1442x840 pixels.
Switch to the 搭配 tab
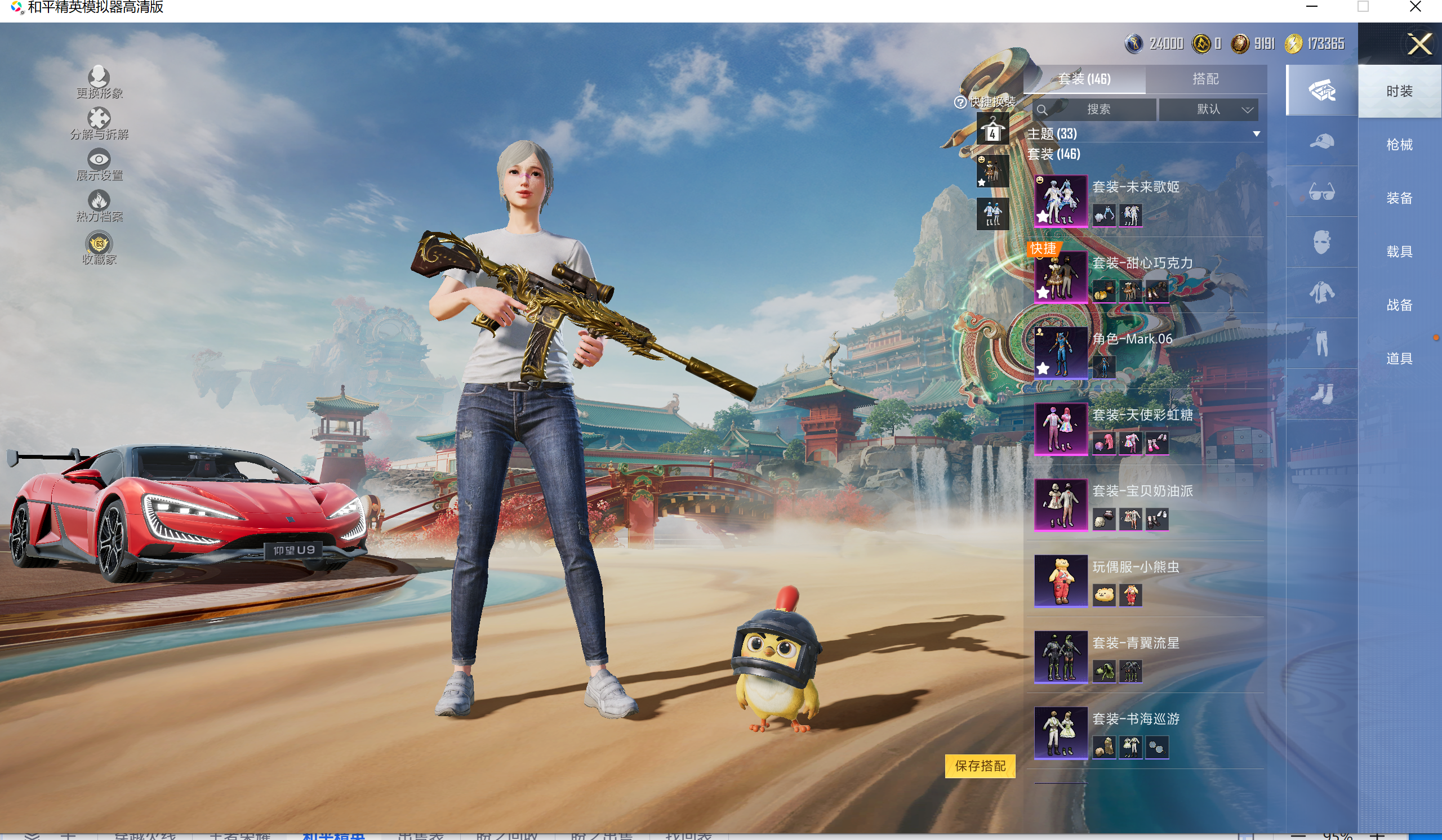pyautogui.click(x=1205, y=79)
